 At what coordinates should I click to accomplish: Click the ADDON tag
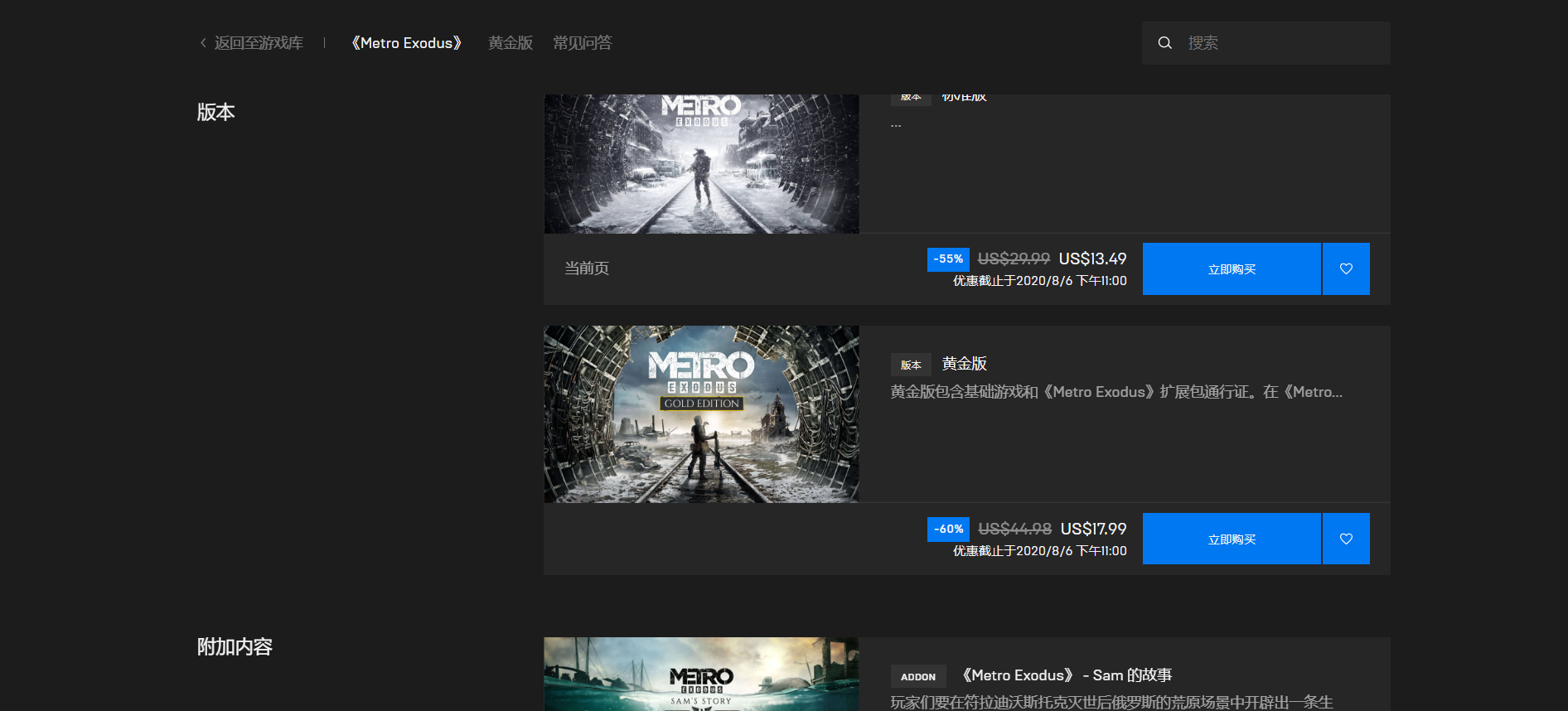[918, 676]
